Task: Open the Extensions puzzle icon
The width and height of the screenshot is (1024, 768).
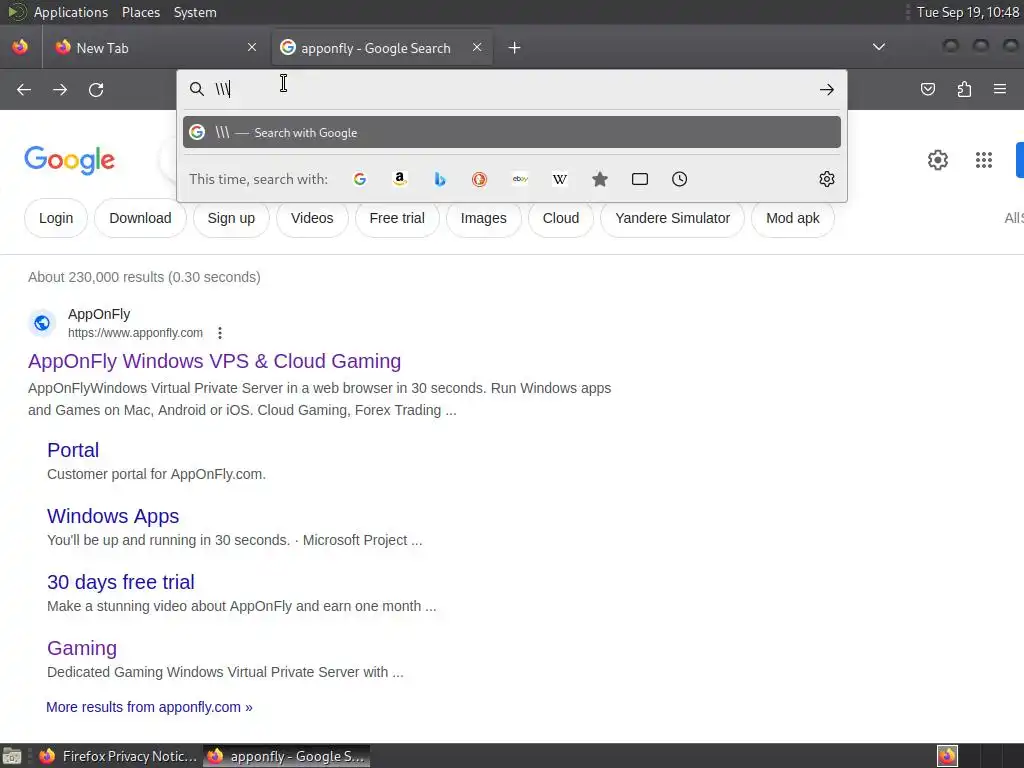Action: 964,89
